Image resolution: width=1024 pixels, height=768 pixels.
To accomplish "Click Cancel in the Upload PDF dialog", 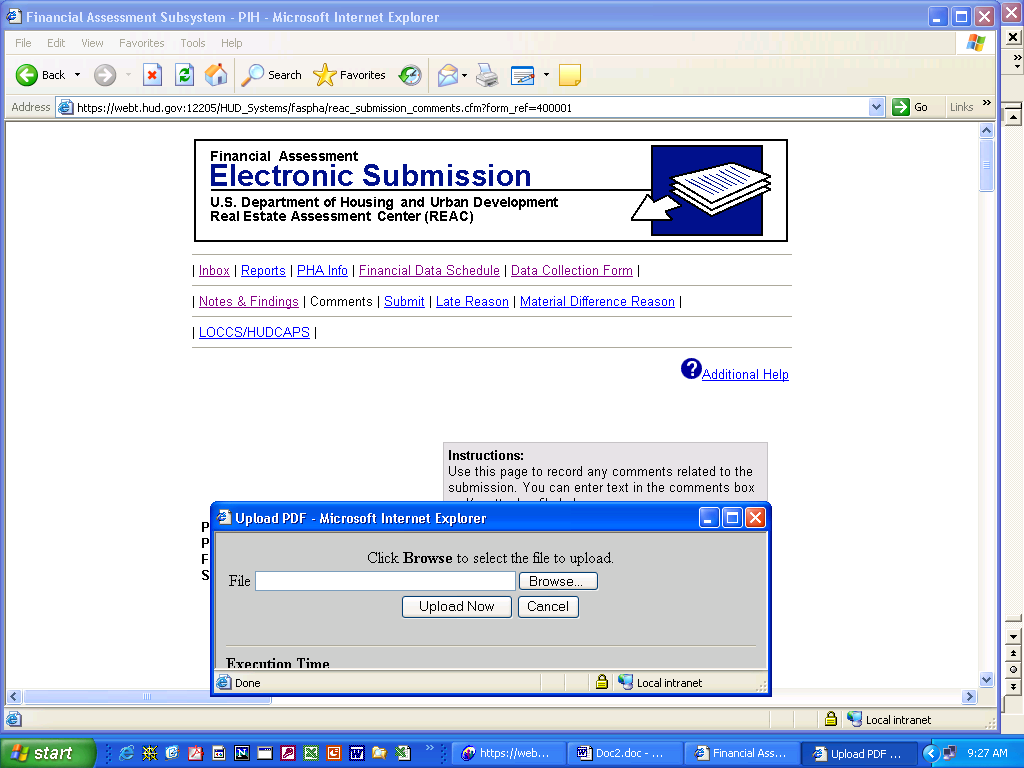I will pos(548,607).
